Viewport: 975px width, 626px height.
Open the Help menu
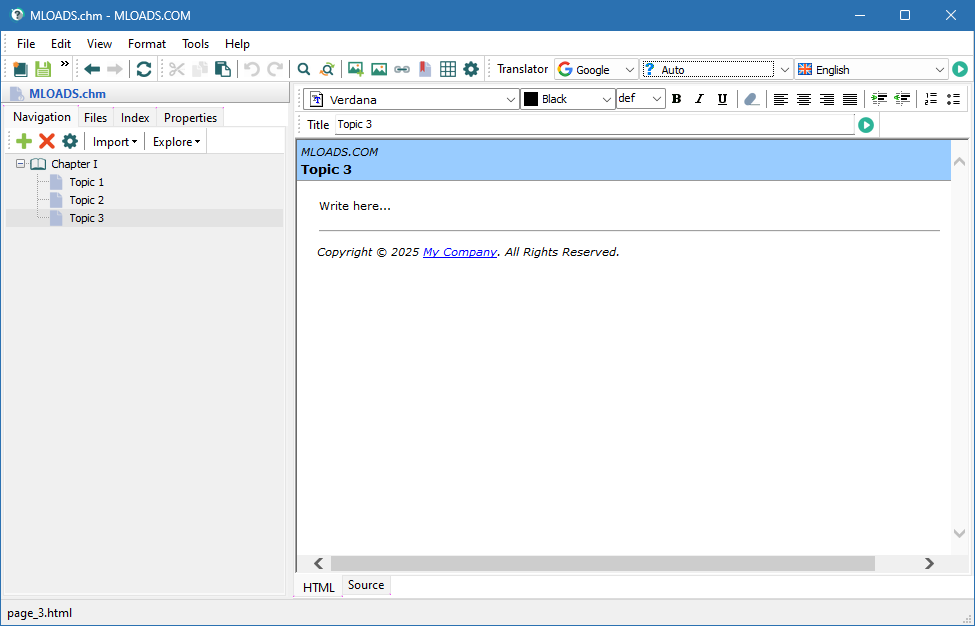click(238, 44)
